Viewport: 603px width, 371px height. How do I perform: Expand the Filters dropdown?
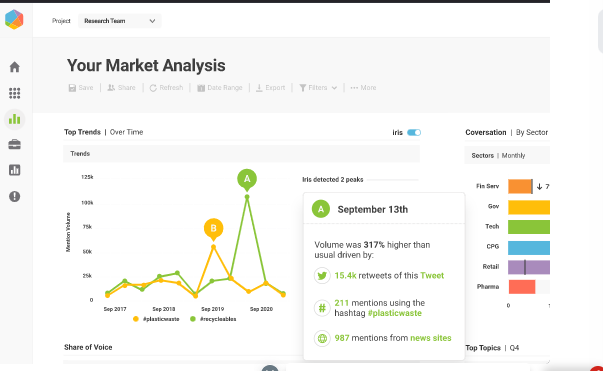(318, 88)
